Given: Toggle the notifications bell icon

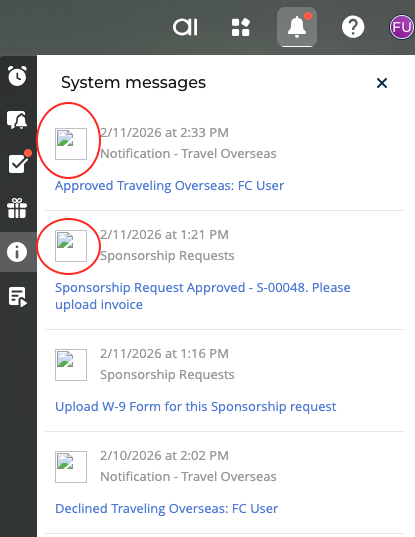Looking at the screenshot, I should point(297,27).
